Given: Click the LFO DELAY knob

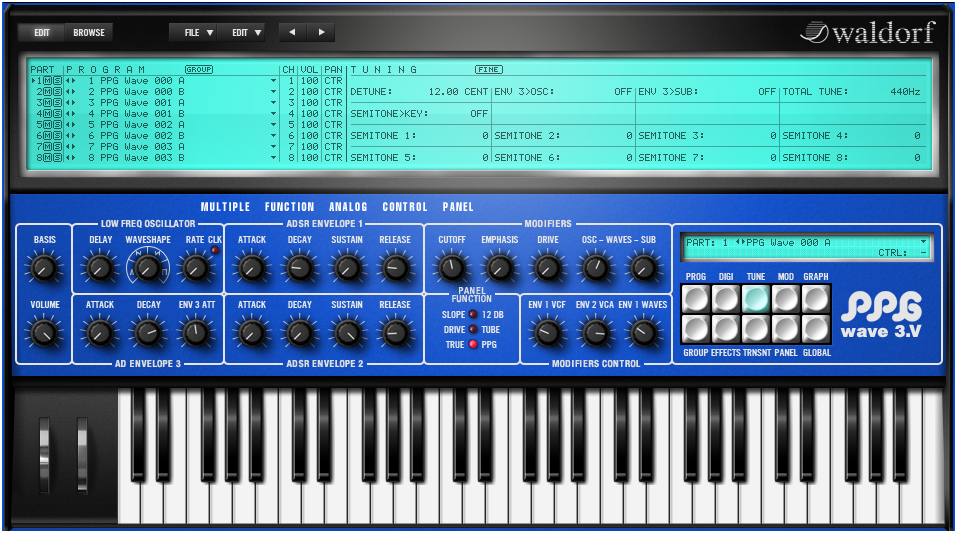Looking at the screenshot, I should click(x=99, y=268).
